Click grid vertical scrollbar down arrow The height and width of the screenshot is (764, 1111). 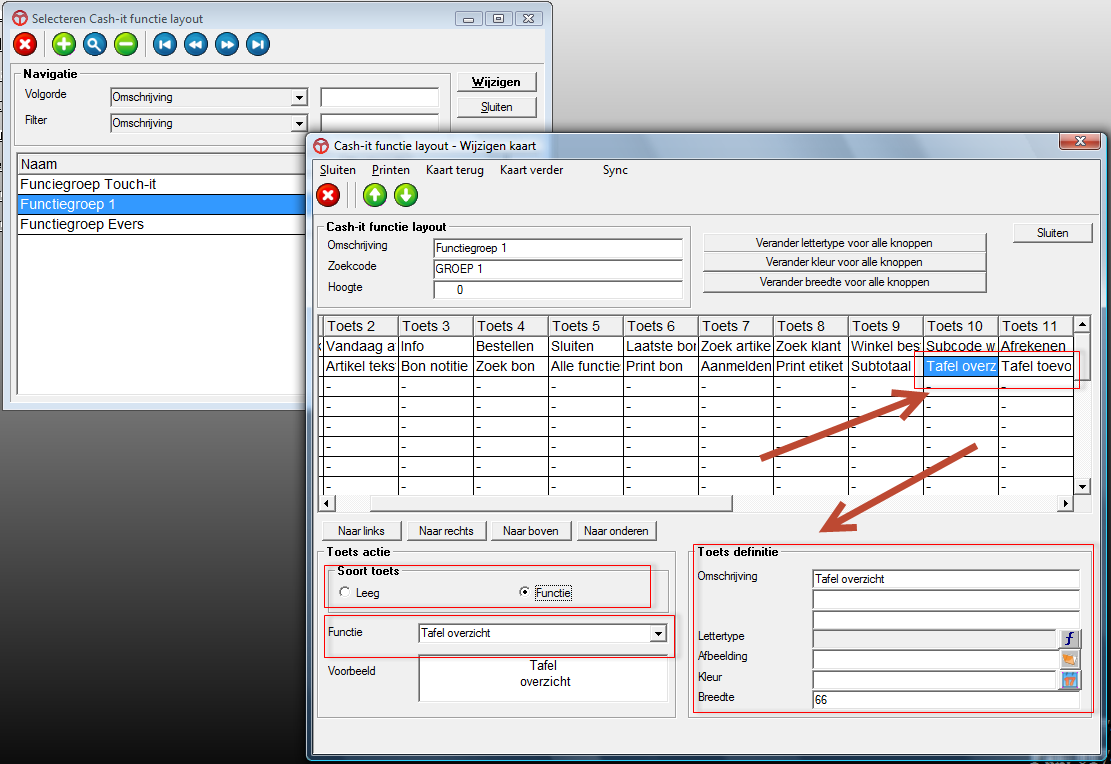point(1082,486)
